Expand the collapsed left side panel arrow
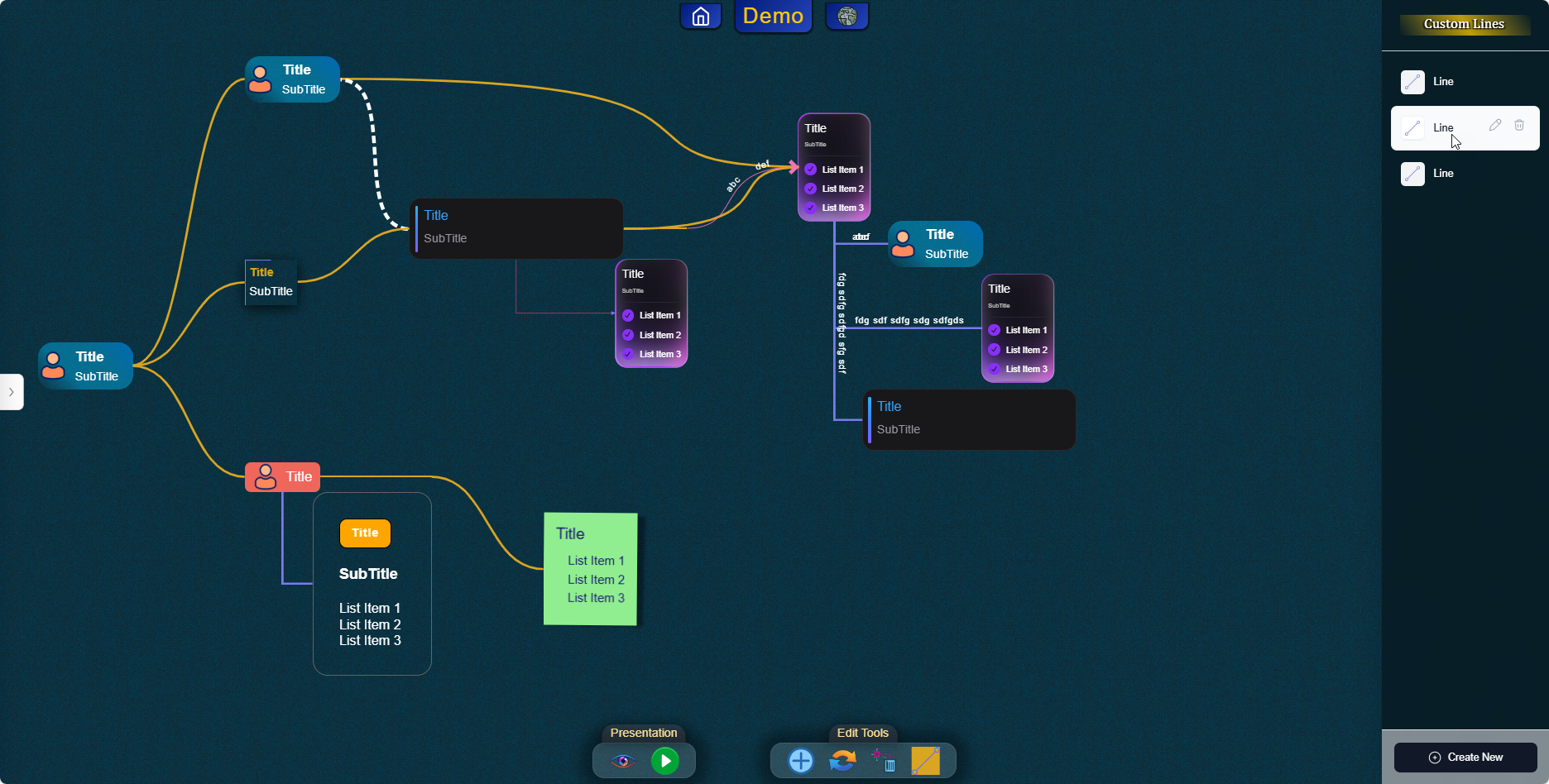Image resolution: width=1549 pixels, height=784 pixels. click(x=12, y=392)
